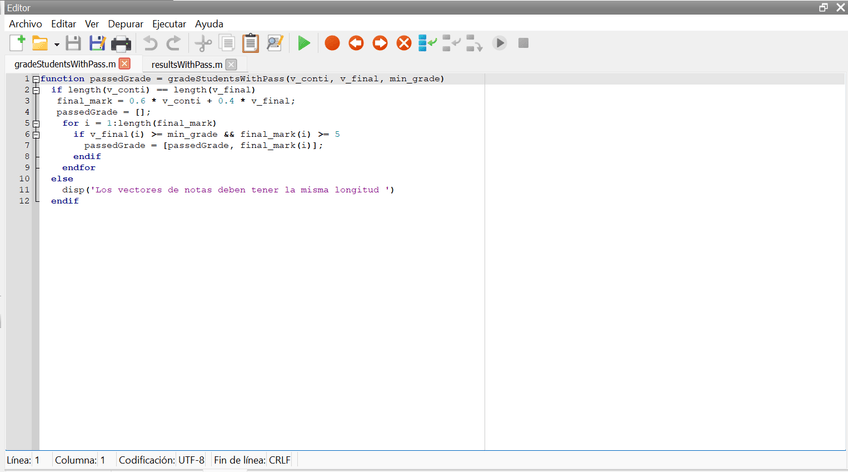The height and width of the screenshot is (472, 848).
Task: Collapse the for loop fold on line 5
Action: [36, 123]
